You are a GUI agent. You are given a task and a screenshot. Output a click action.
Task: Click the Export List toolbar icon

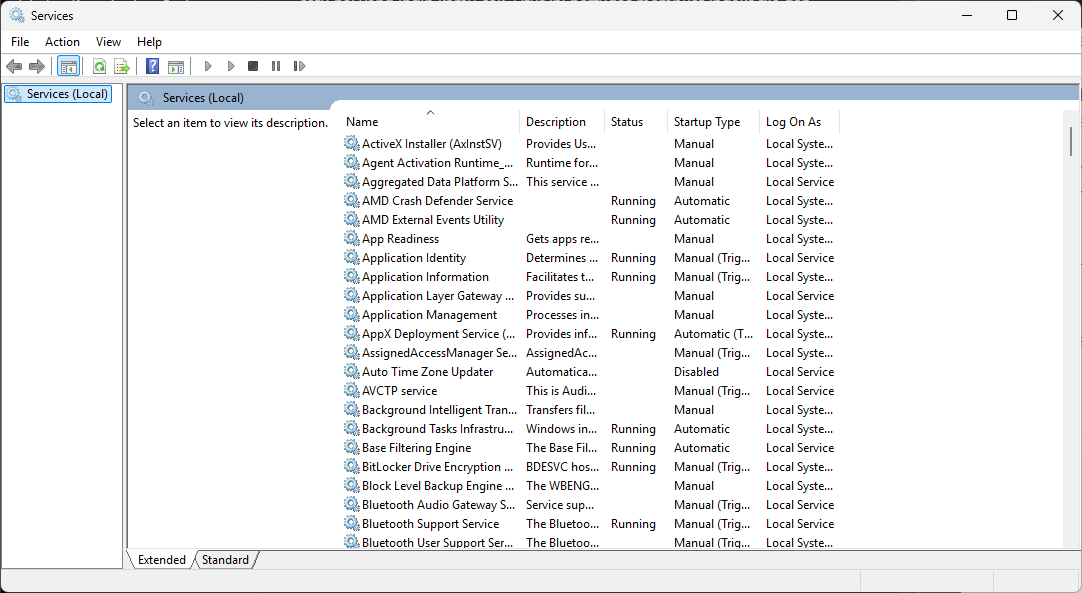(122, 66)
